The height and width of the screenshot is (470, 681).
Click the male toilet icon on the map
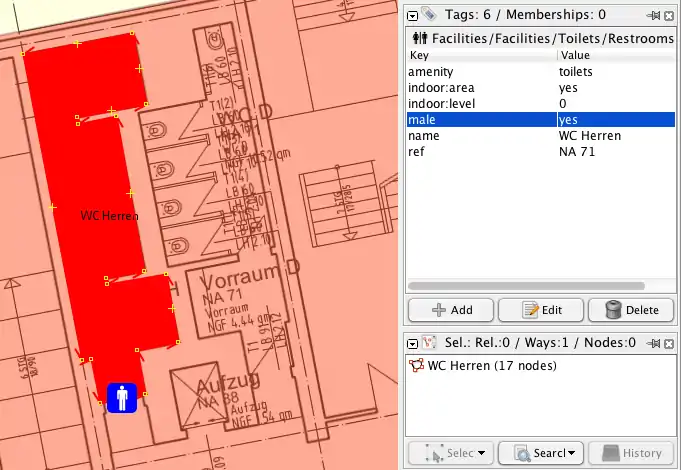tap(122, 398)
